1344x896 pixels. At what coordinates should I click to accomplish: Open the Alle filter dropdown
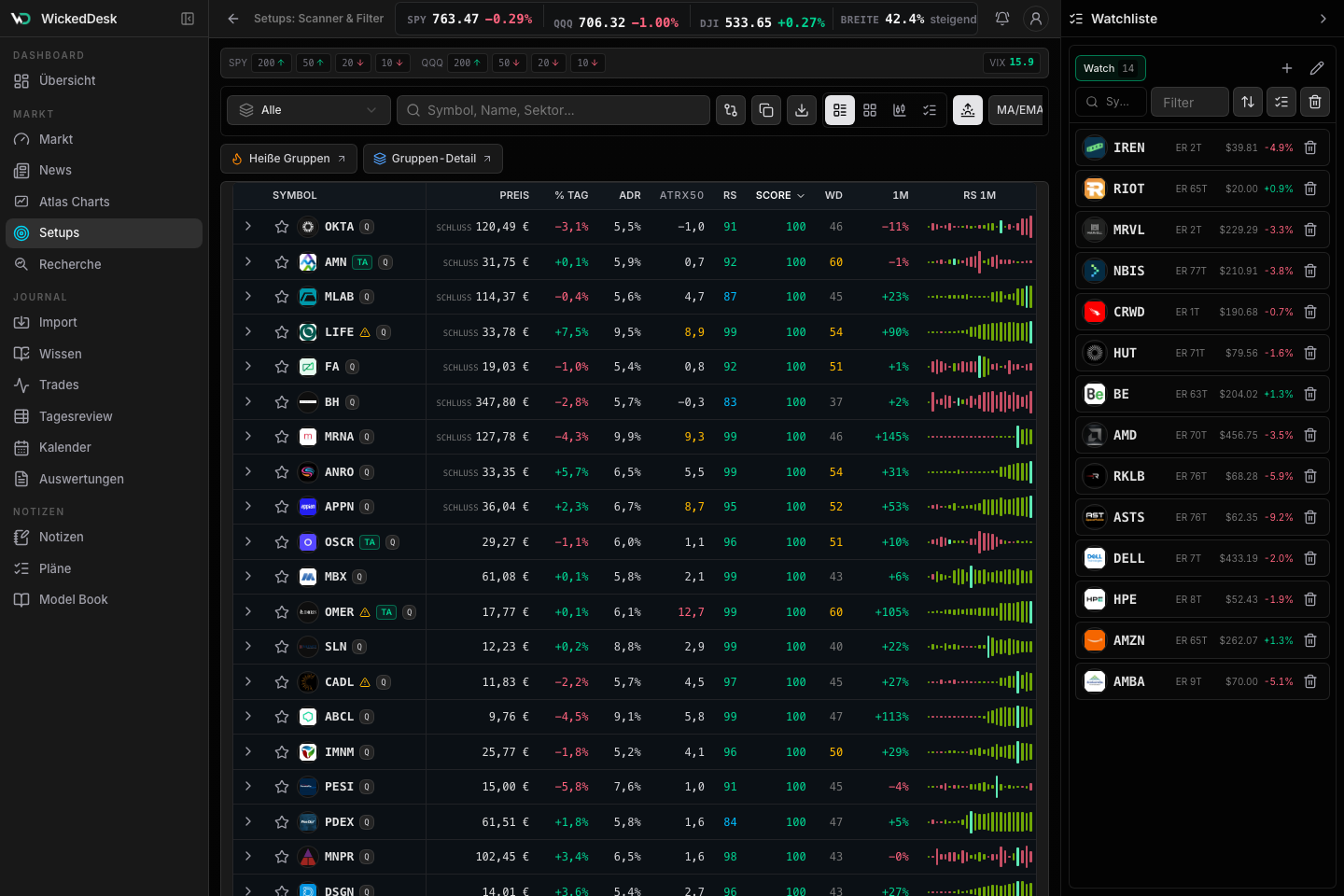309,110
